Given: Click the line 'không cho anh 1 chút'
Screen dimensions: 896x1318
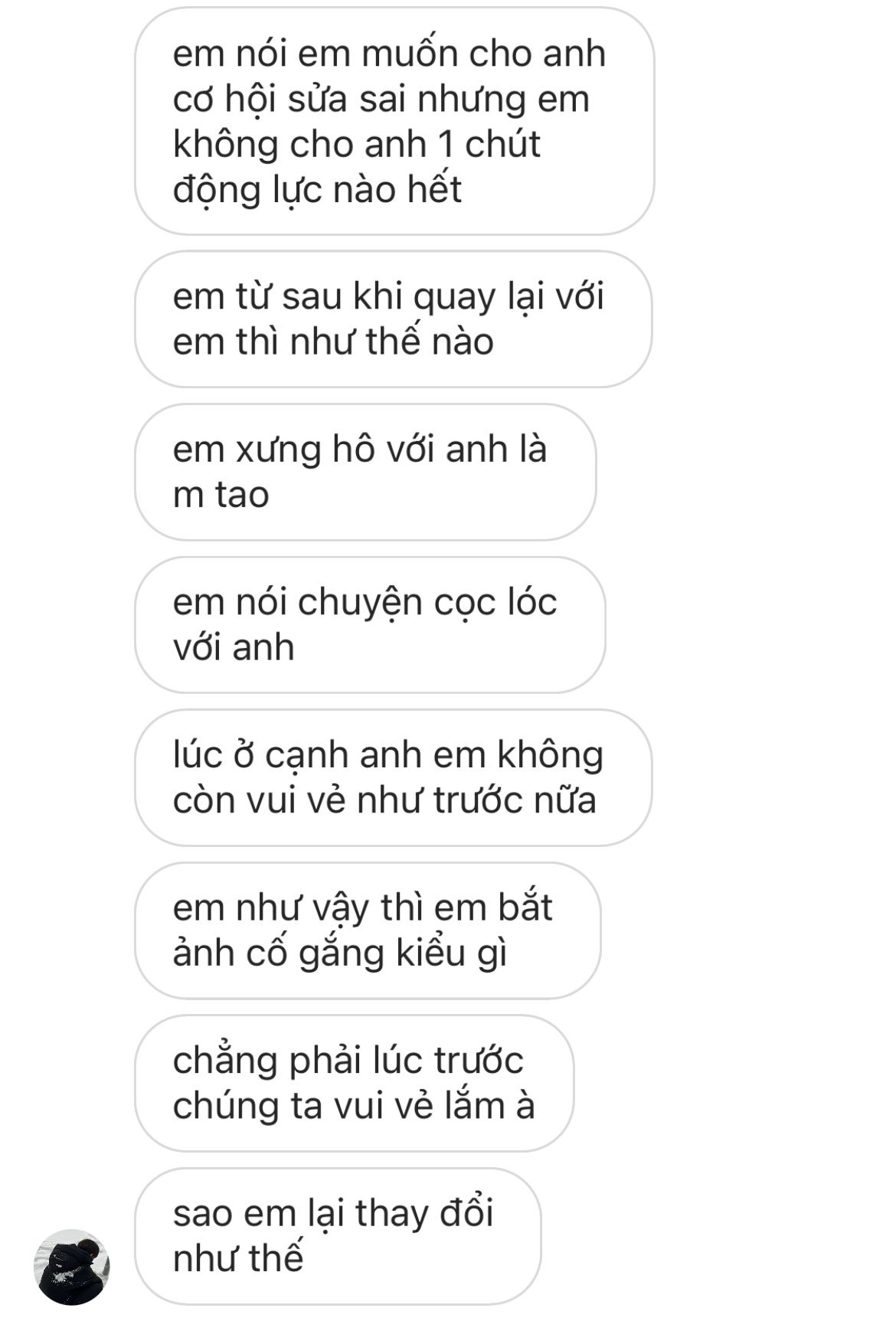Looking at the screenshot, I should coord(357,145).
